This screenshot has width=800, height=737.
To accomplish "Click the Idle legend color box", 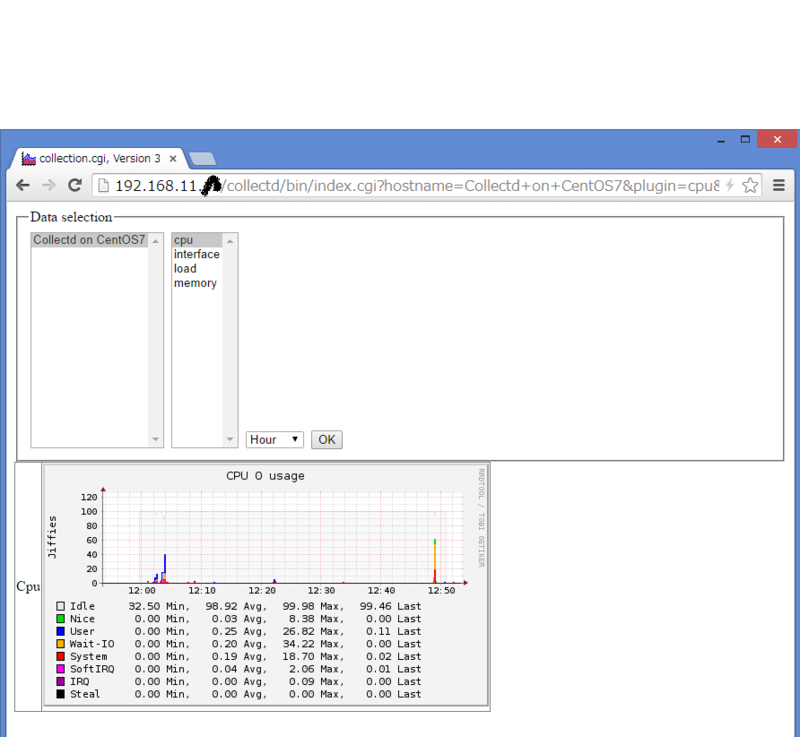I will (x=60, y=606).
